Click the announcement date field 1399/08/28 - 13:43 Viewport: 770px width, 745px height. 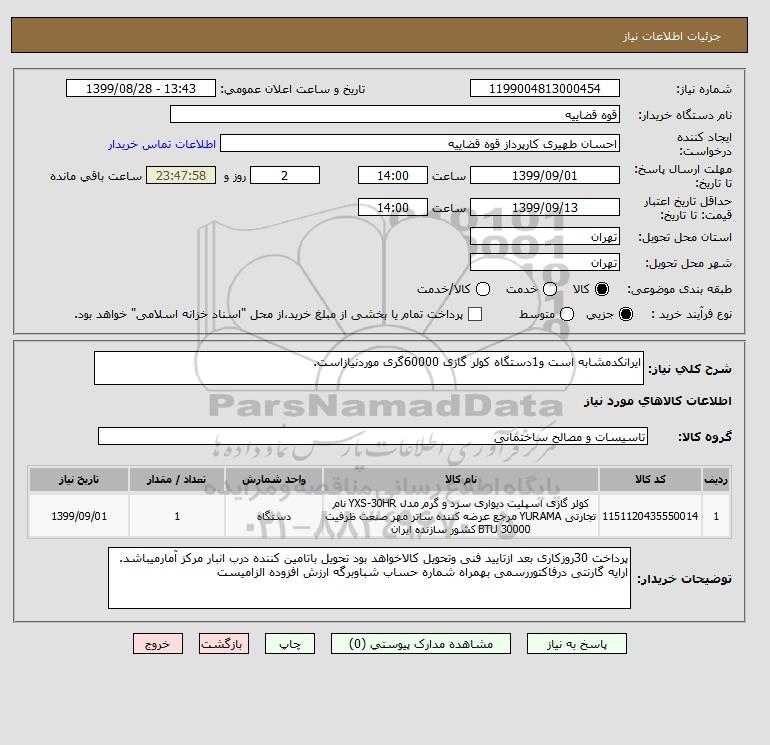[x=141, y=88]
